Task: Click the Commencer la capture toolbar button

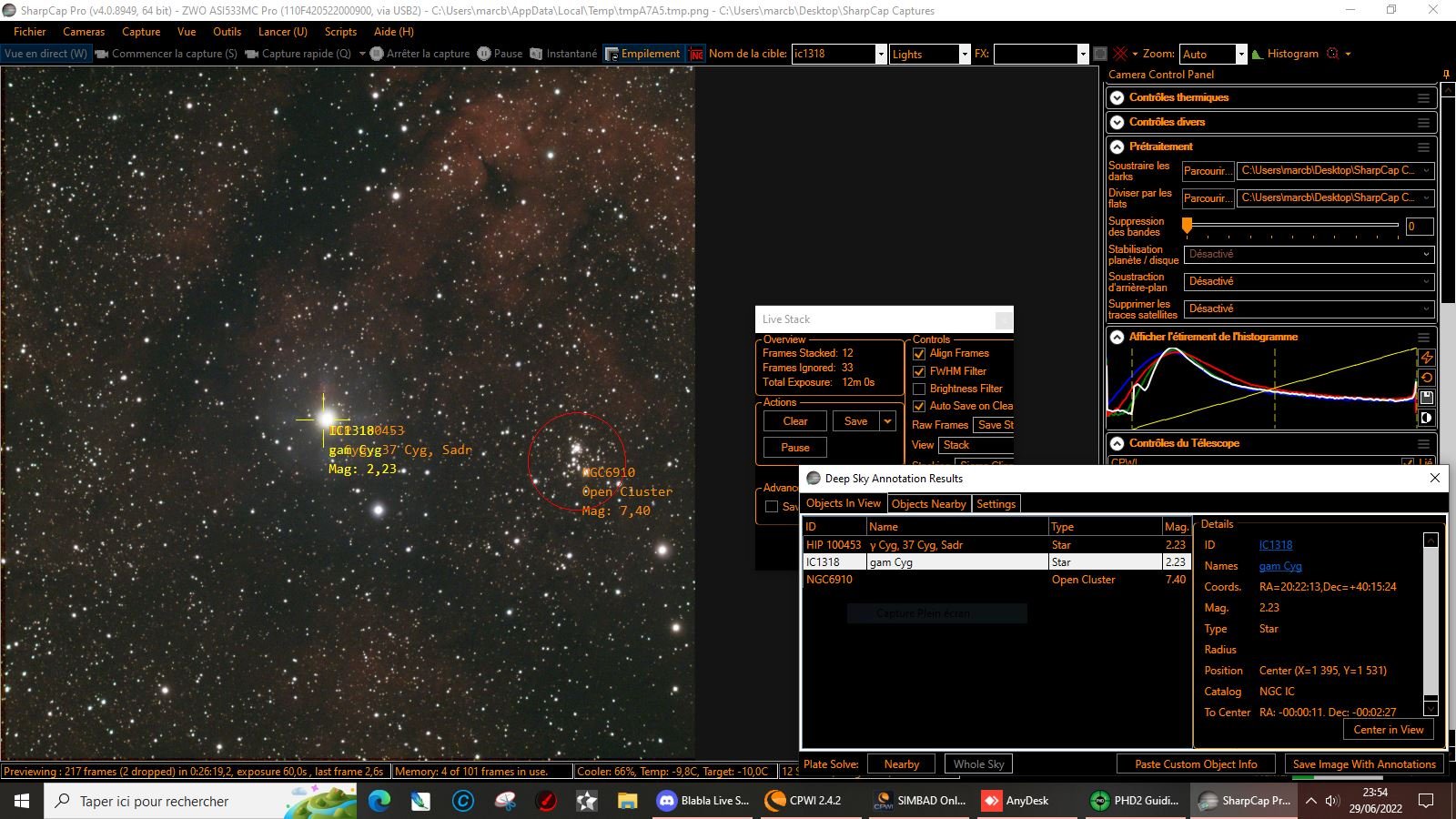Action: (167, 54)
